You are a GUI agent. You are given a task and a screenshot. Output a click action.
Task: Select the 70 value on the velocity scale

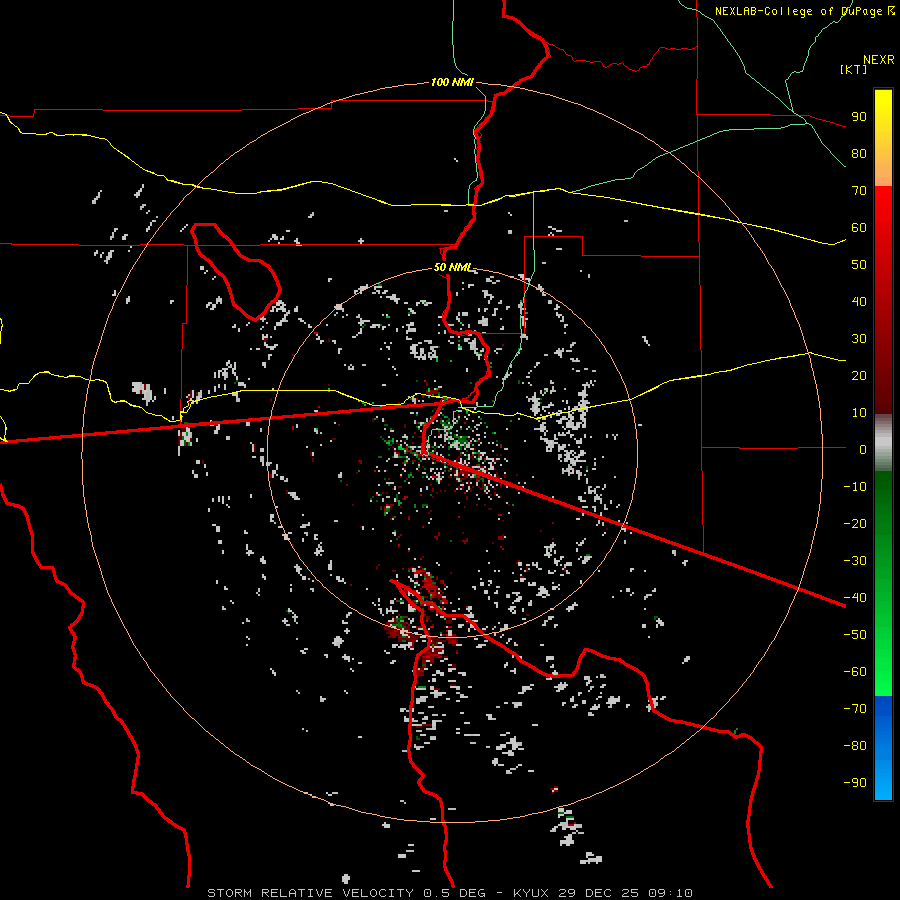click(x=859, y=191)
